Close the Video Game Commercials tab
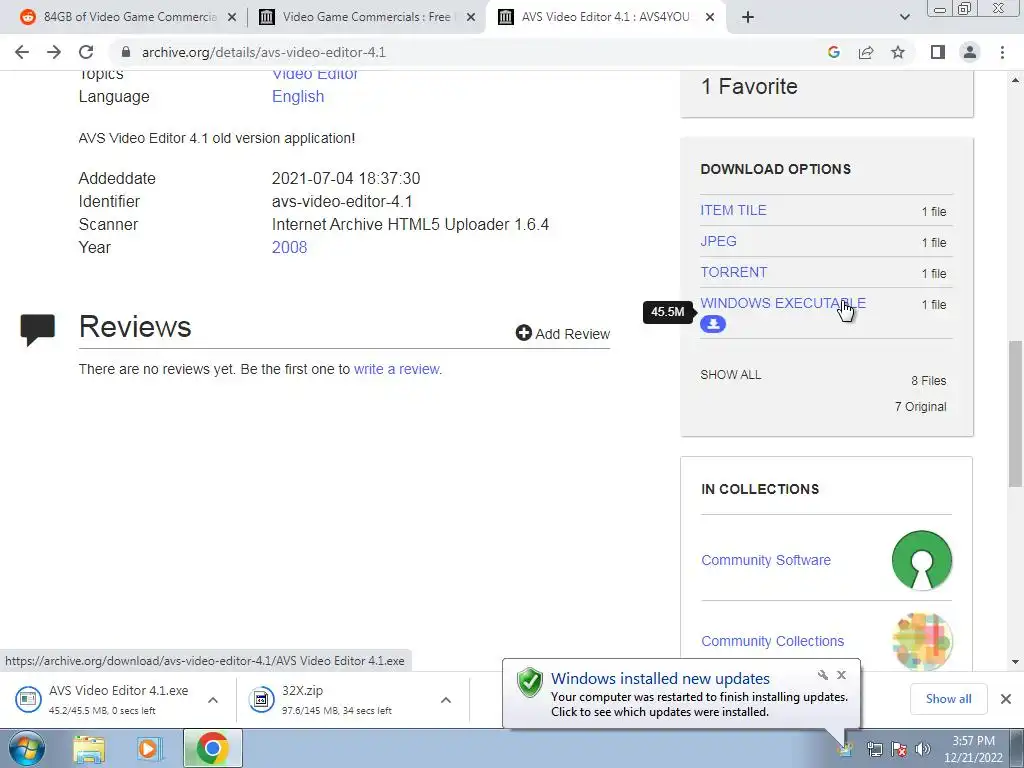This screenshot has width=1024, height=768. (x=471, y=18)
